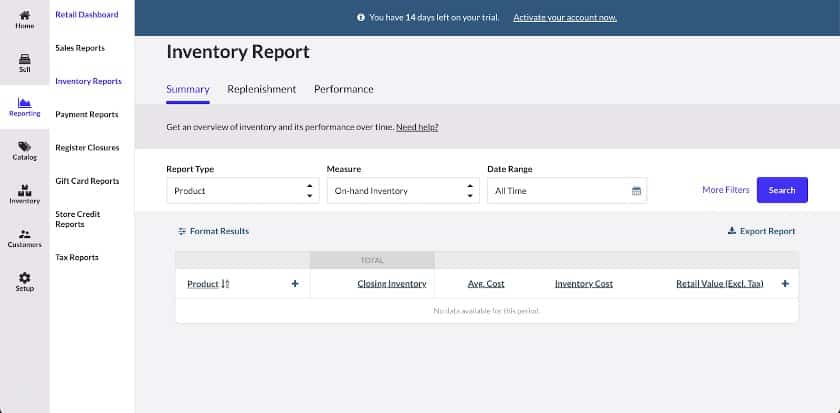Open the Report Type dropdown
The height and width of the screenshot is (413, 840).
pyautogui.click(x=243, y=191)
